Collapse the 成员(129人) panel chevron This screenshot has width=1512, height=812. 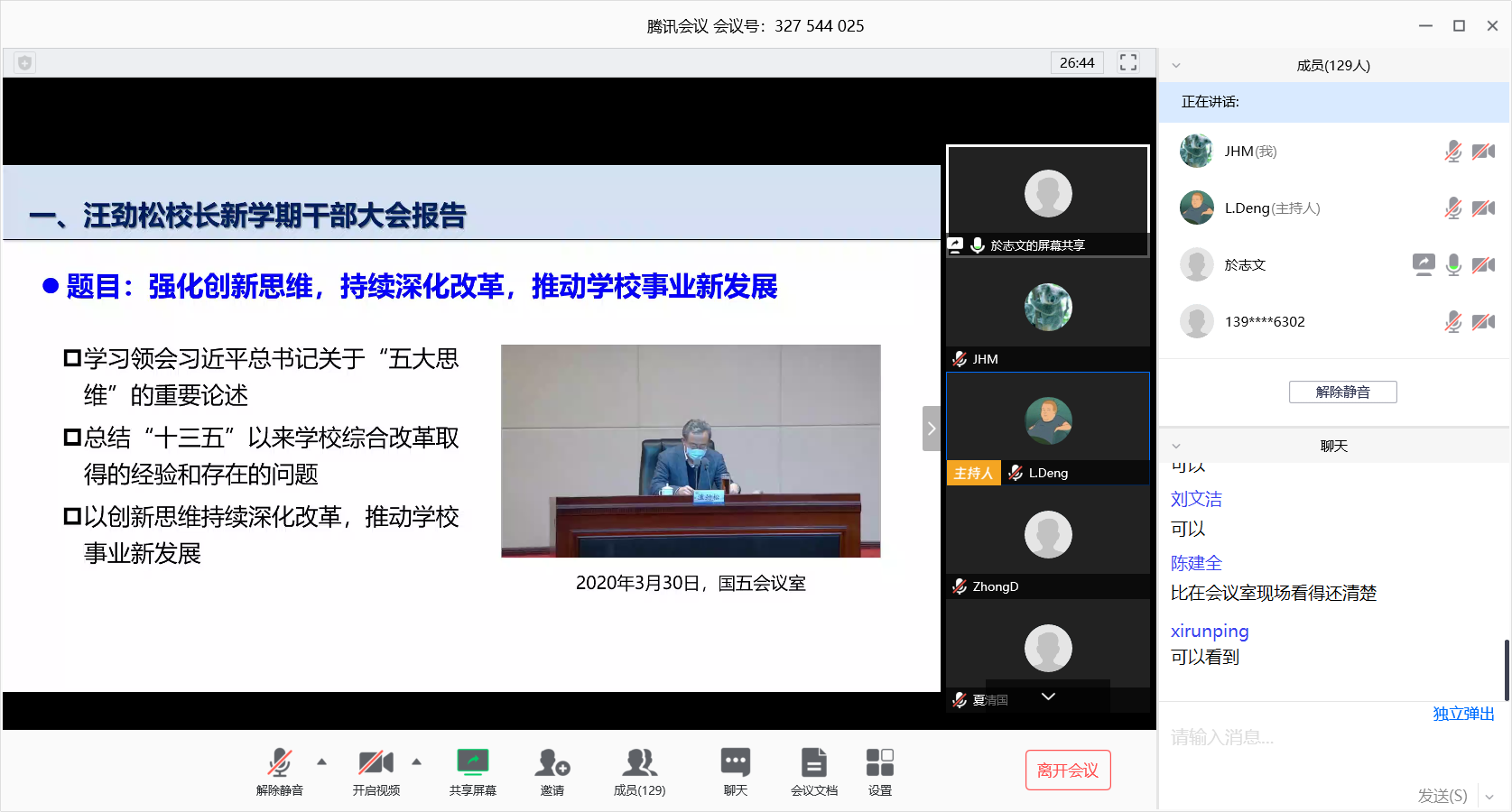1176,66
